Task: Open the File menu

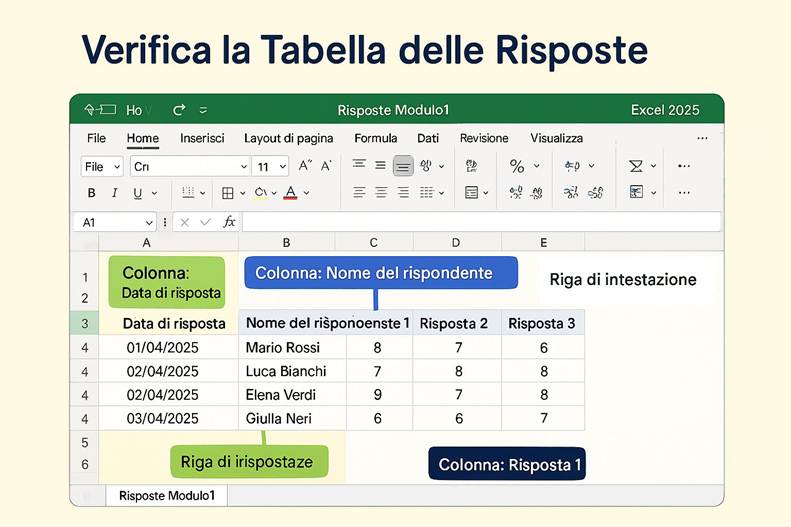Action: 96,138
